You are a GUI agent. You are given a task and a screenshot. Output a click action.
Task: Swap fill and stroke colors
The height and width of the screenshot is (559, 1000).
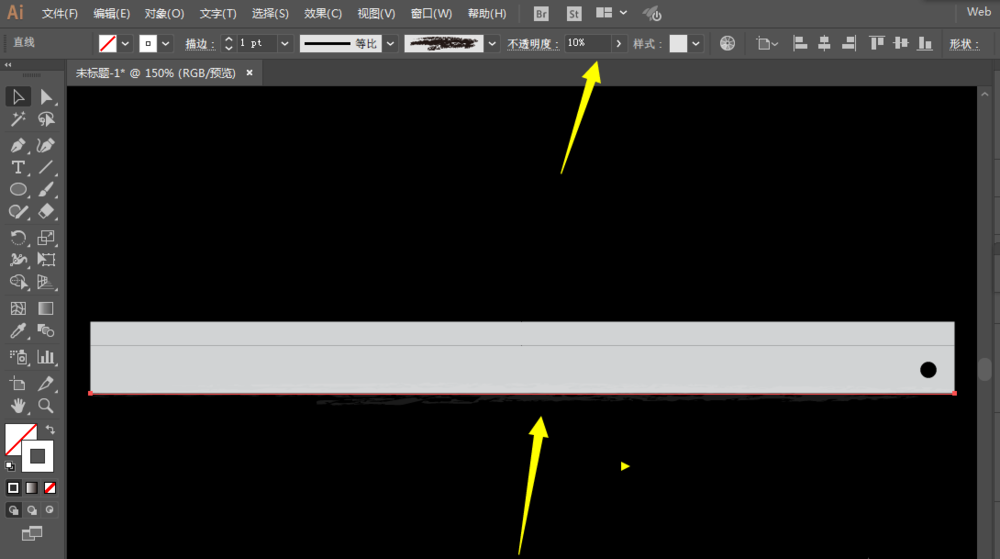point(50,430)
